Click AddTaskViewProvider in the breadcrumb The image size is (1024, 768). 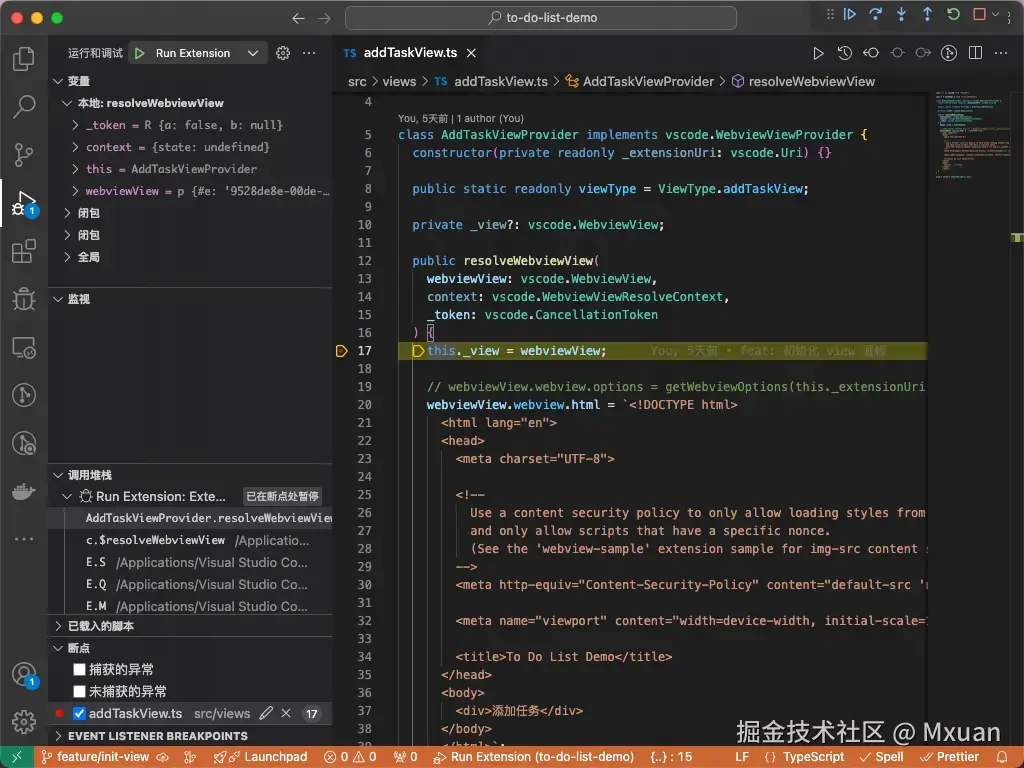(x=648, y=81)
